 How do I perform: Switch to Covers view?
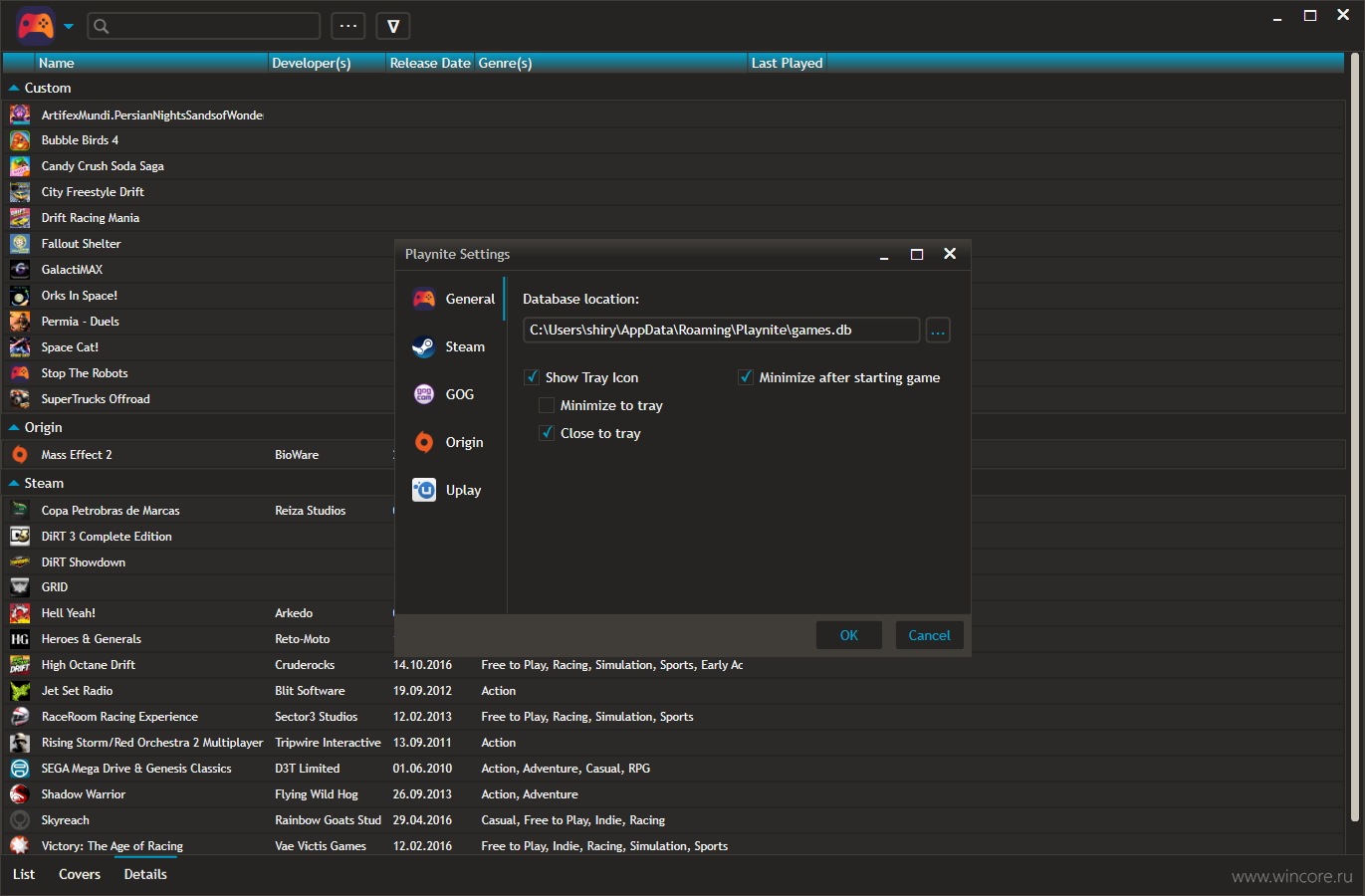(x=80, y=874)
